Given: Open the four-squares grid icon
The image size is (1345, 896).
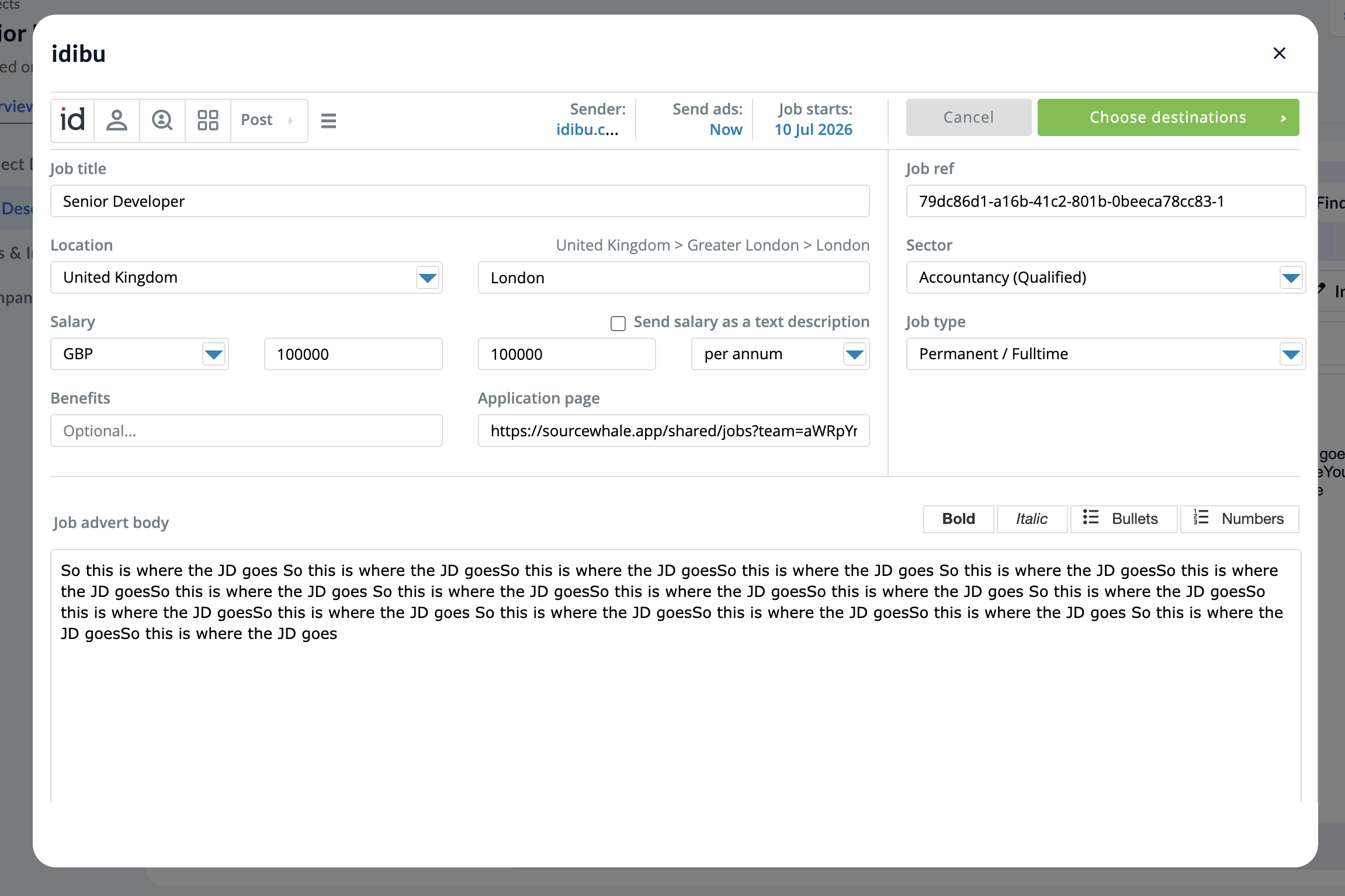Looking at the screenshot, I should click(x=208, y=120).
